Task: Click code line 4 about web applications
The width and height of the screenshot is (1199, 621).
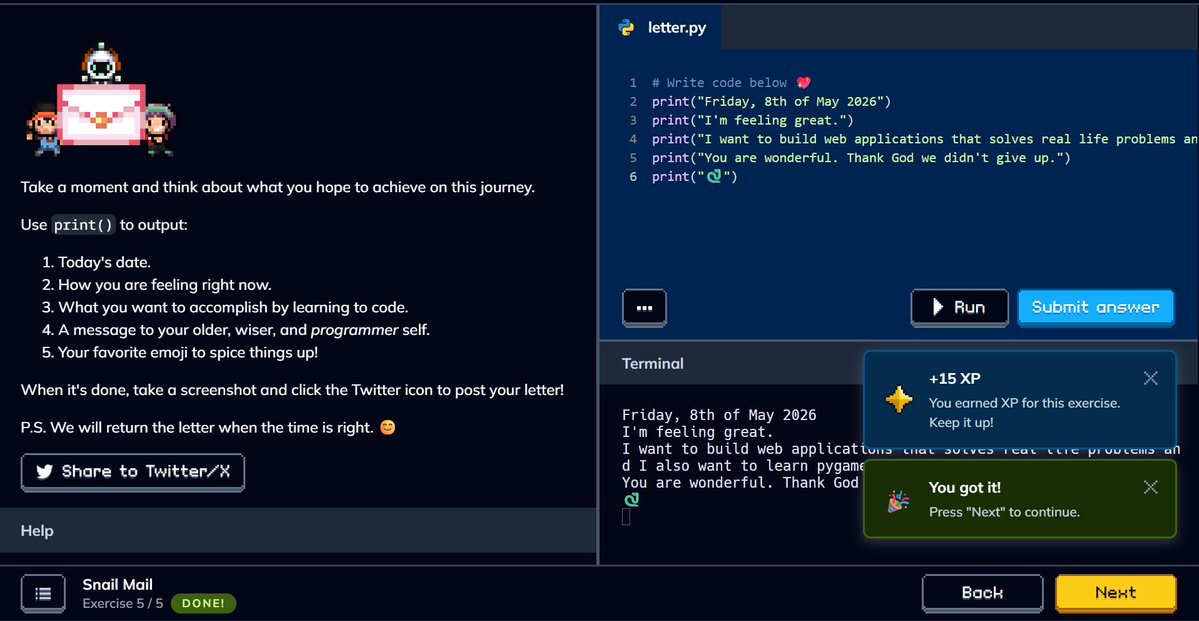Action: pyautogui.click(x=925, y=139)
